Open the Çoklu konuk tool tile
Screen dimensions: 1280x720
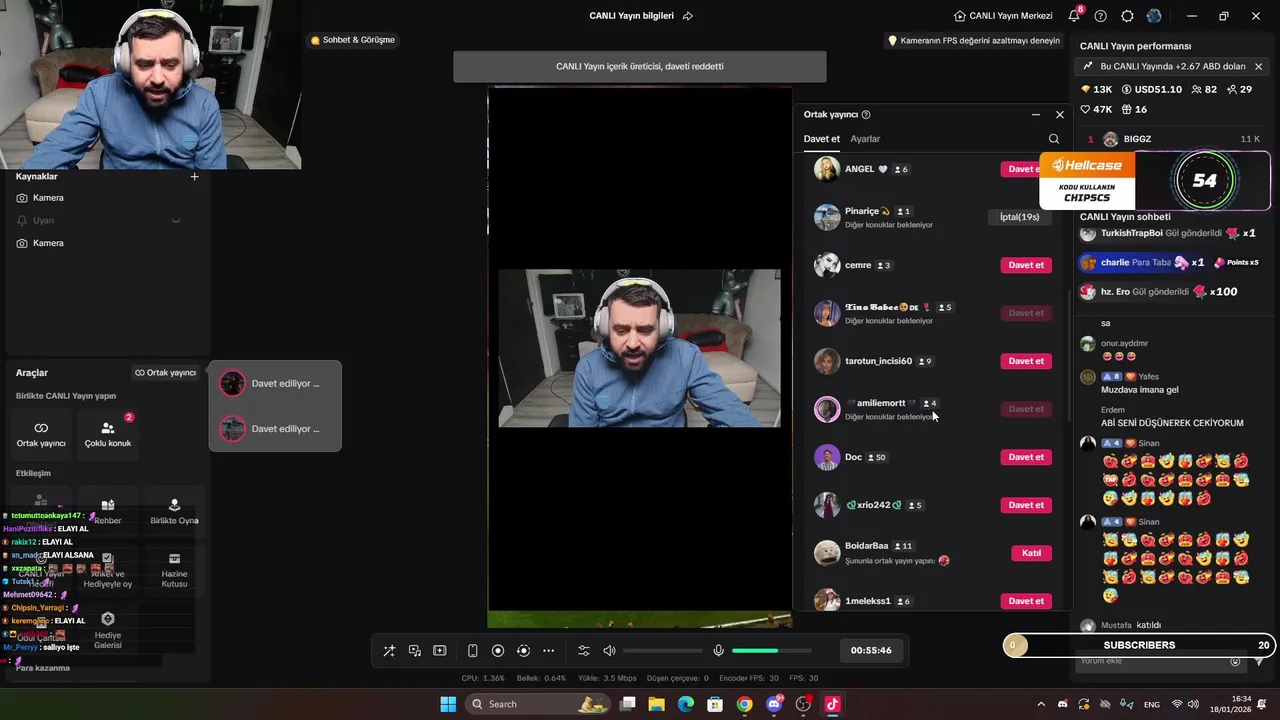108,435
